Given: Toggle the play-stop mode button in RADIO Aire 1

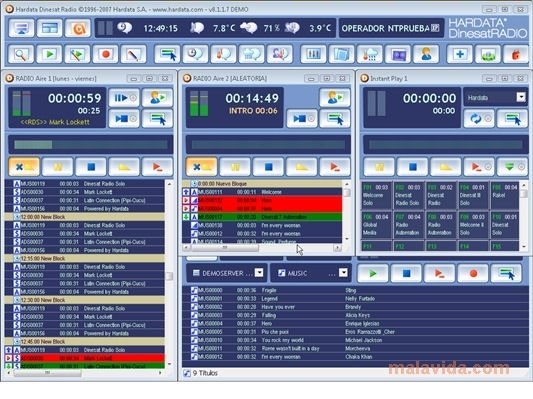Looking at the screenshot, I should (x=124, y=119).
